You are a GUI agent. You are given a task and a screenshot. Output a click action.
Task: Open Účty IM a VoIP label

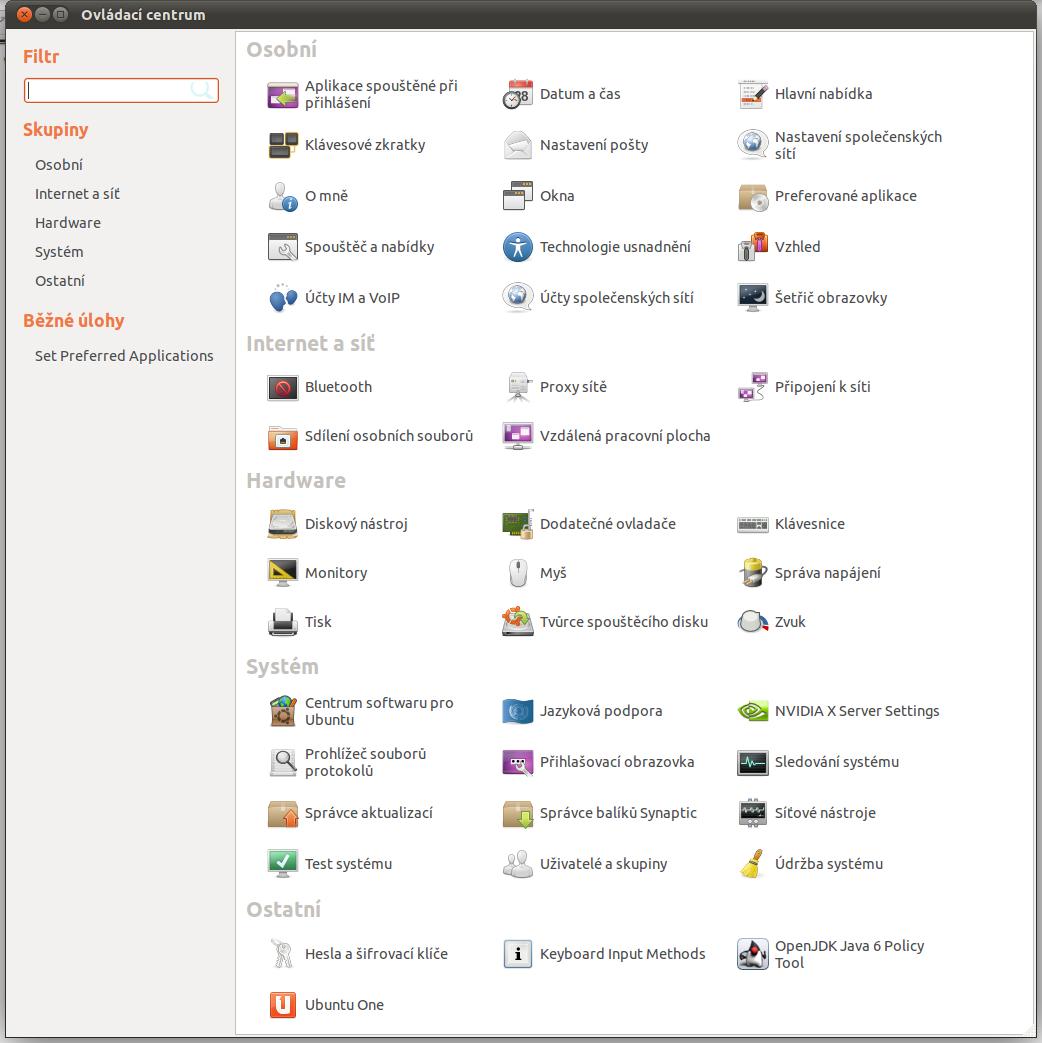[x=352, y=298]
